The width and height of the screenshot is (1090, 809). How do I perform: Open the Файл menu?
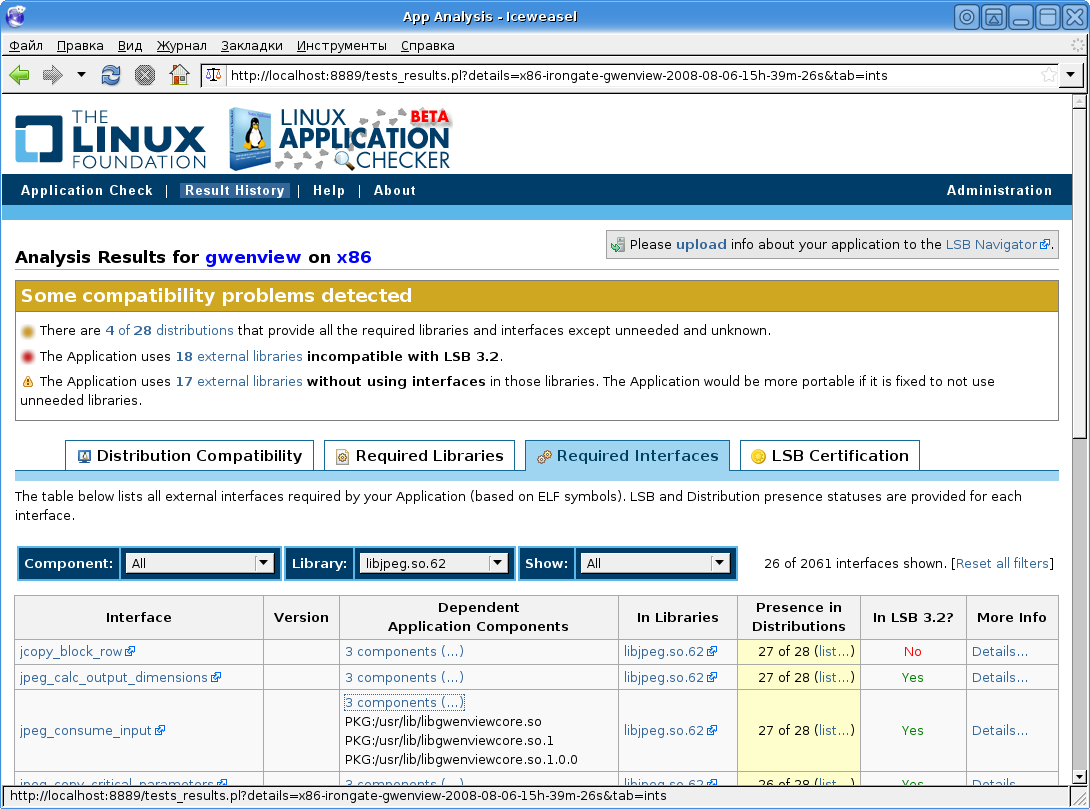coord(26,45)
